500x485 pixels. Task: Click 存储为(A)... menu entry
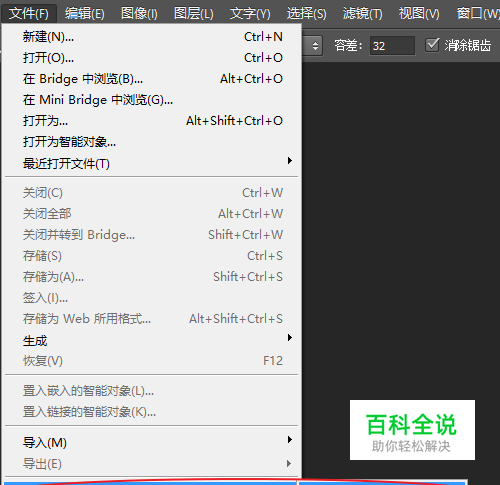tap(152, 277)
